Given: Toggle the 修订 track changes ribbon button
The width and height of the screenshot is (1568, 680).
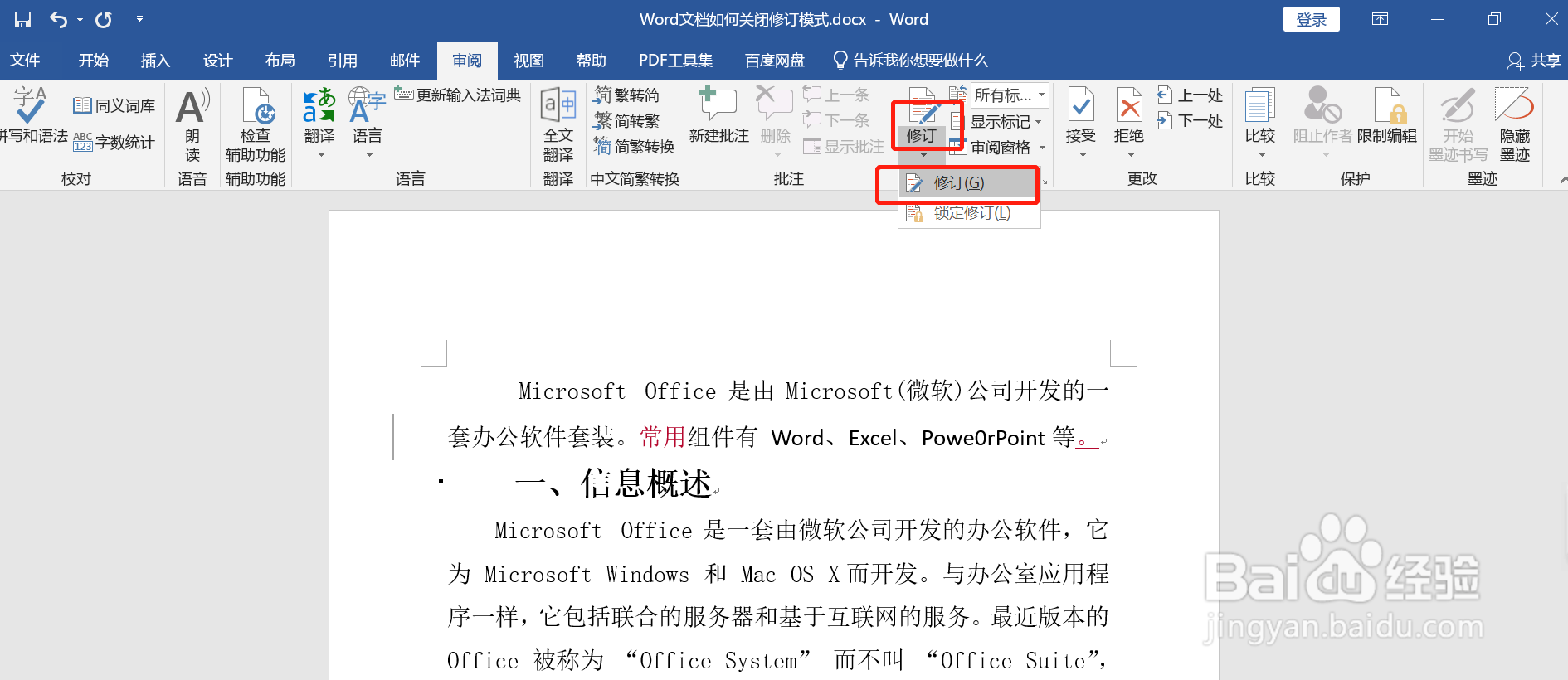Looking at the screenshot, I should [922, 116].
